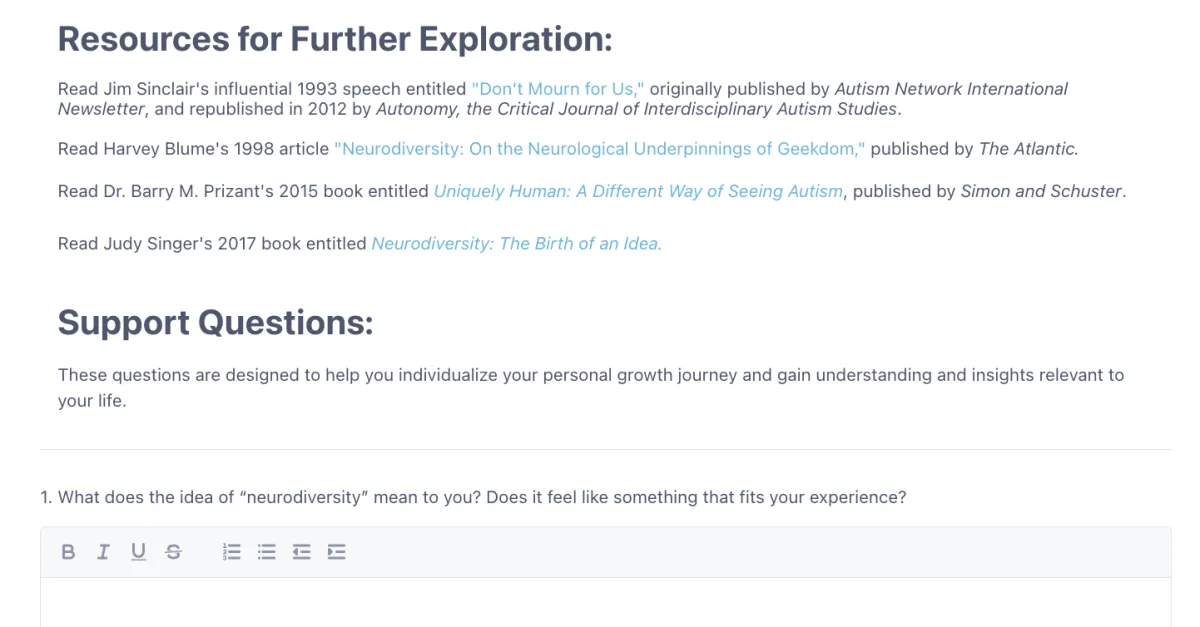
Task: Click the horizontal divider below Support Questions
Action: (x=605, y=449)
